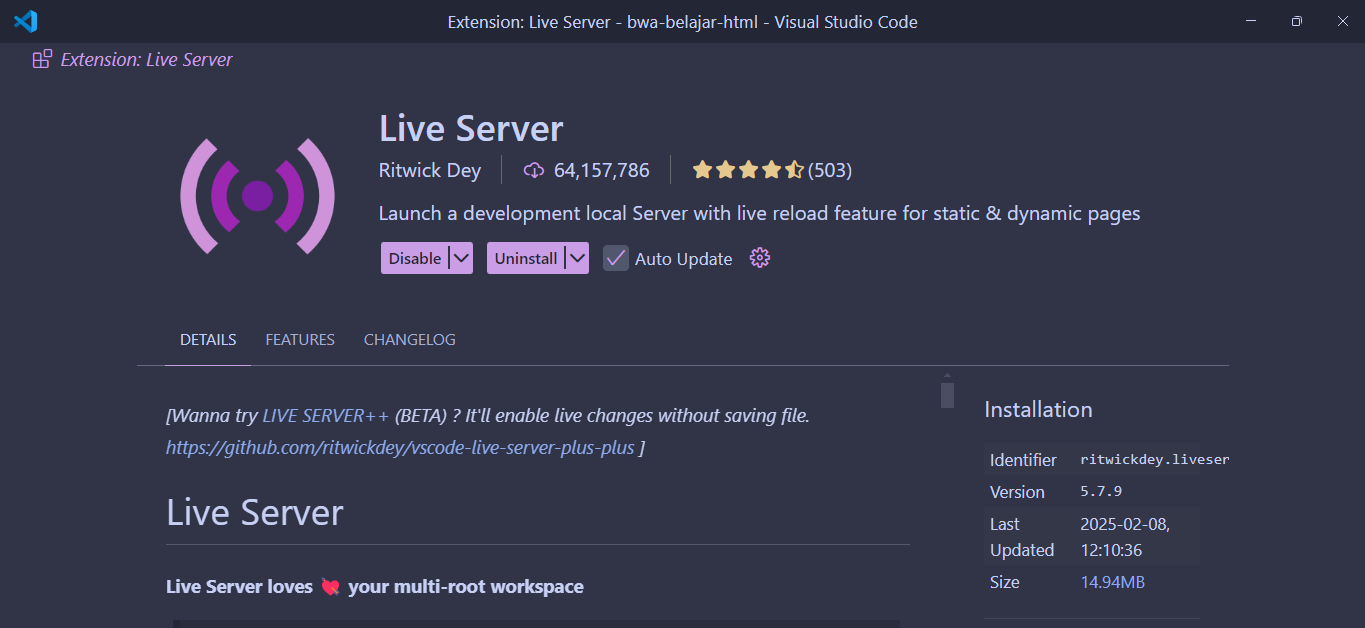1365x628 pixels.
Task: Toggle the Auto Update checkbox
Action: pyautogui.click(x=615, y=258)
